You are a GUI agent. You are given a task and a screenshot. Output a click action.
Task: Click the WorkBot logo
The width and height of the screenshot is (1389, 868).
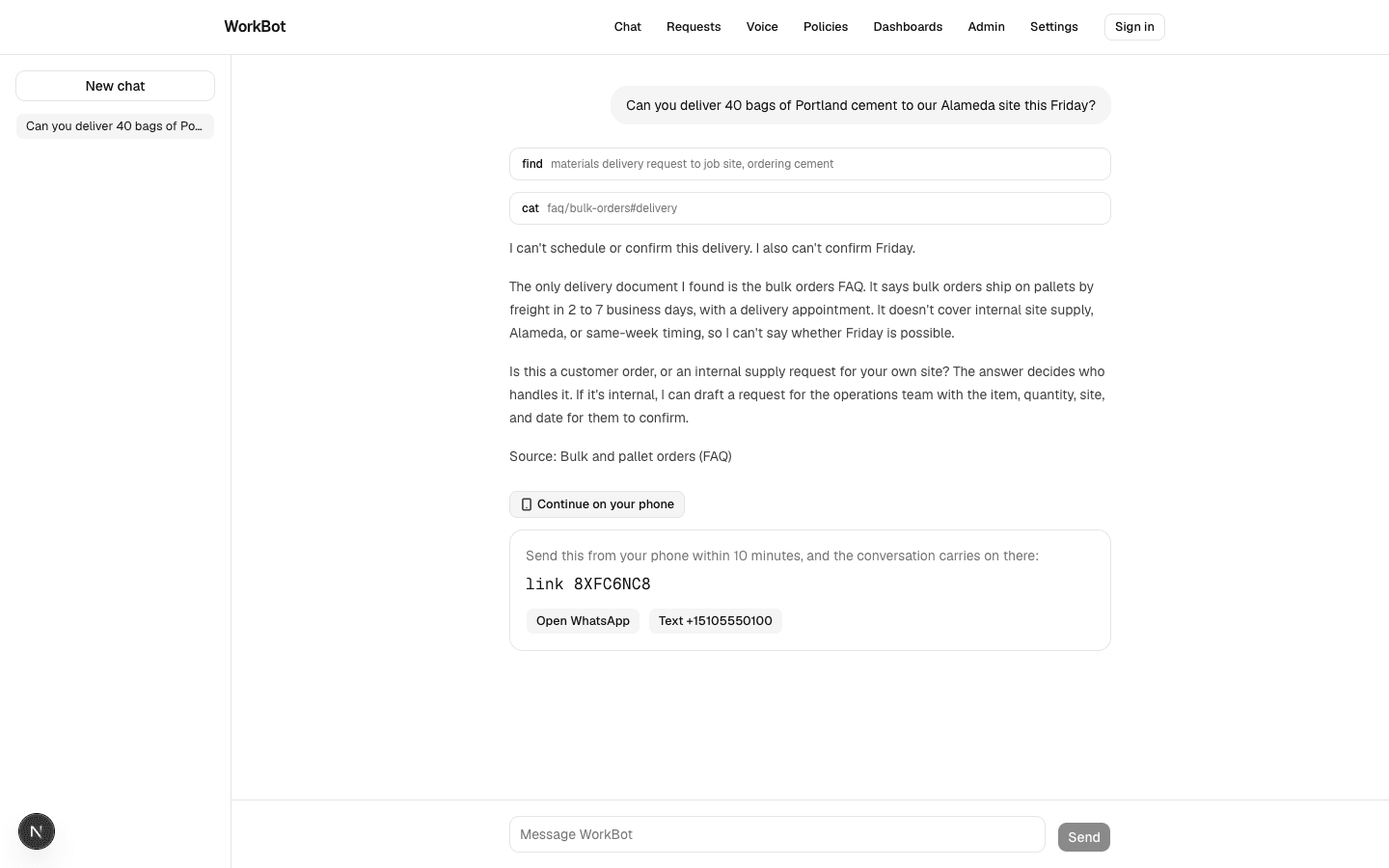coord(255,27)
